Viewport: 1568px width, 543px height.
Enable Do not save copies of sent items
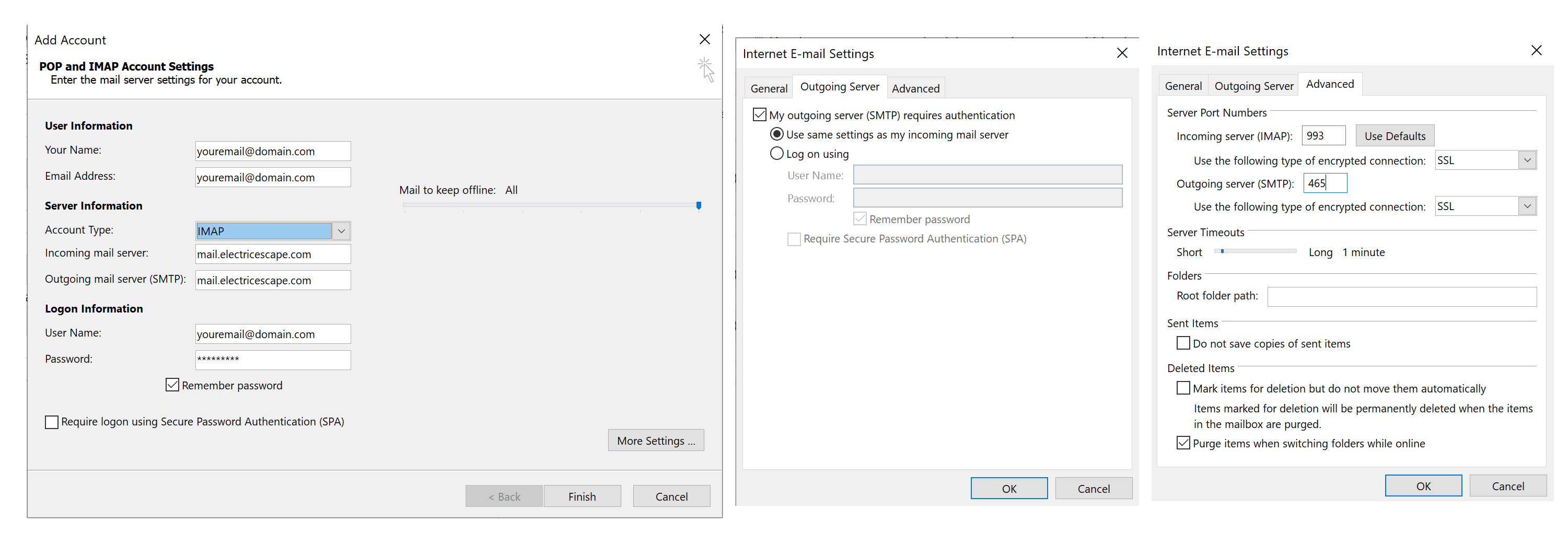click(1183, 343)
